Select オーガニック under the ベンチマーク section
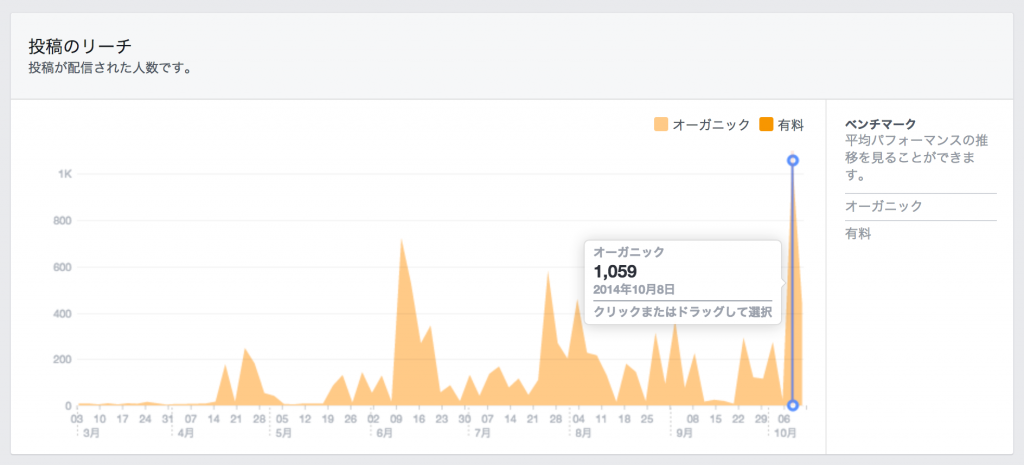Image resolution: width=1024 pixels, height=465 pixels. [x=883, y=205]
